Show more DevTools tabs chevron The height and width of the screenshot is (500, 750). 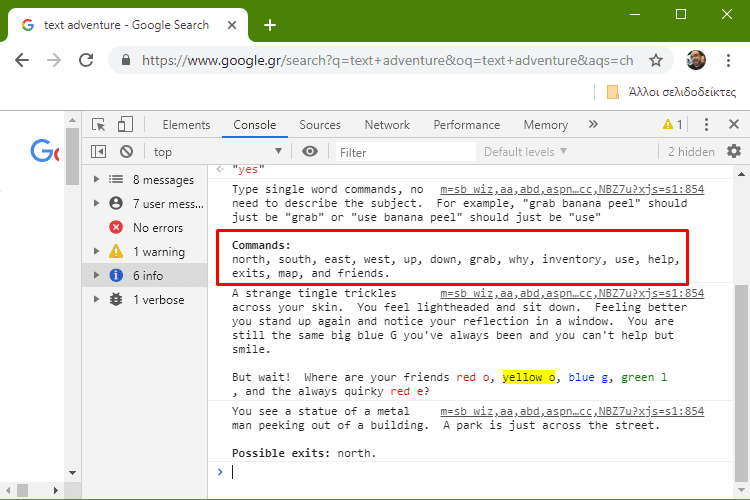[593, 124]
